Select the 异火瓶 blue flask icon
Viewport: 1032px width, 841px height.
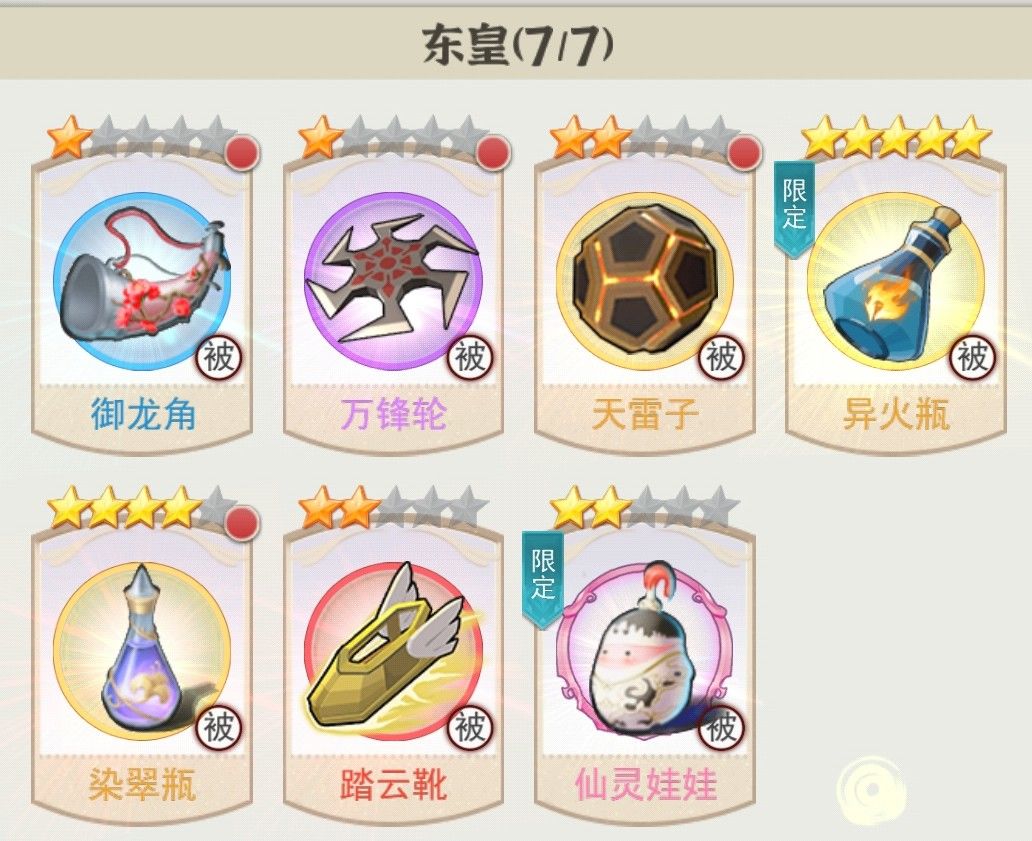click(x=896, y=282)
